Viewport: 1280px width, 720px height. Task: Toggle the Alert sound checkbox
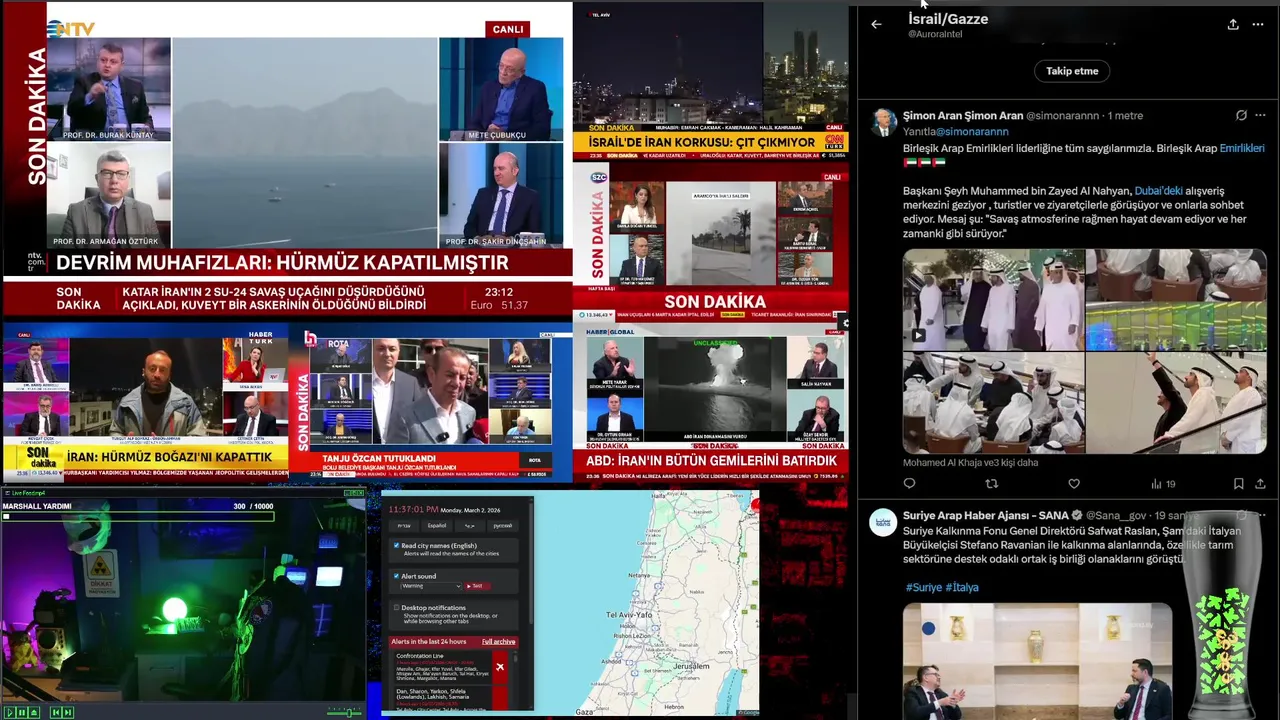[397, 576]
